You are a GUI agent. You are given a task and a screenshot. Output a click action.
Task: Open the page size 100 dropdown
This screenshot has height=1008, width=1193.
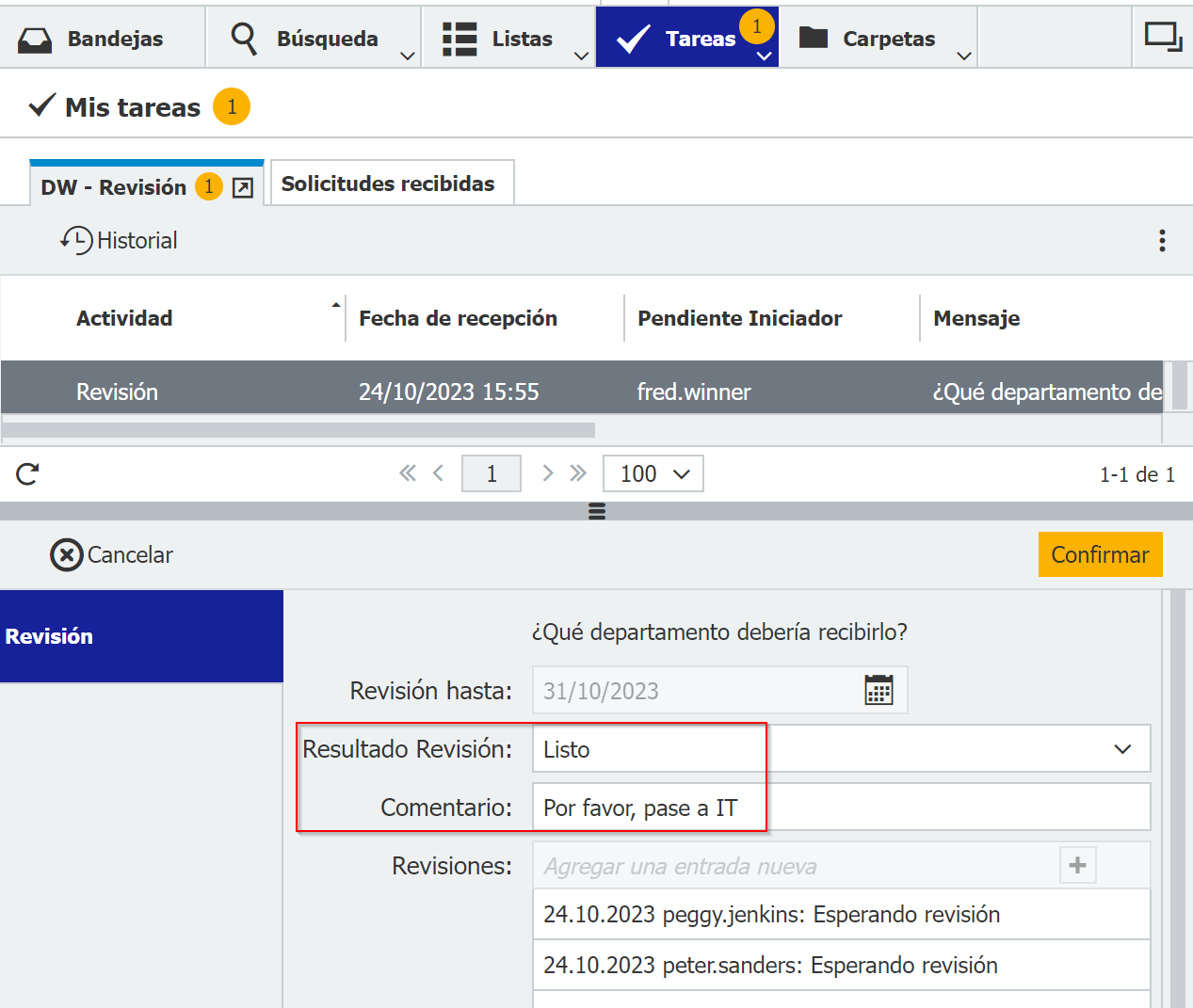click(653, 473)
